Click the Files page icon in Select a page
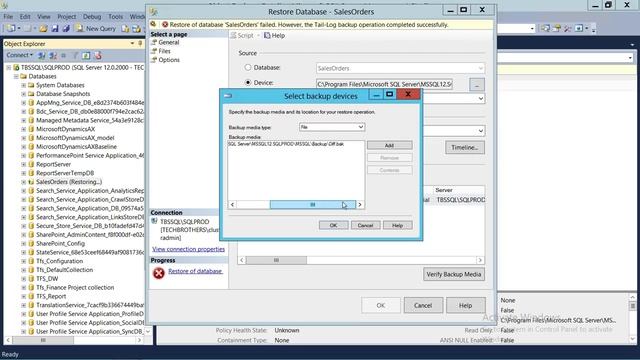Image resolution: width=640 pixels, height=360 pixels. click(154, 51)
